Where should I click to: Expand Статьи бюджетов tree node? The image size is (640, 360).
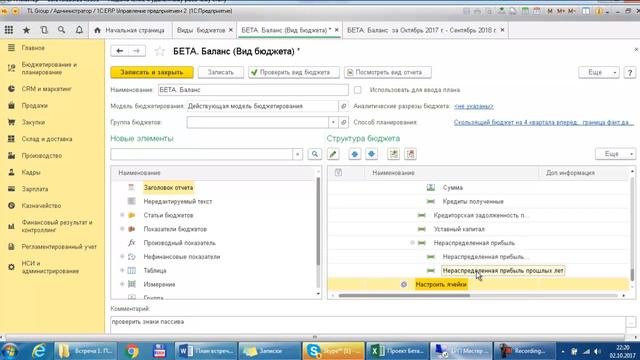122,215
